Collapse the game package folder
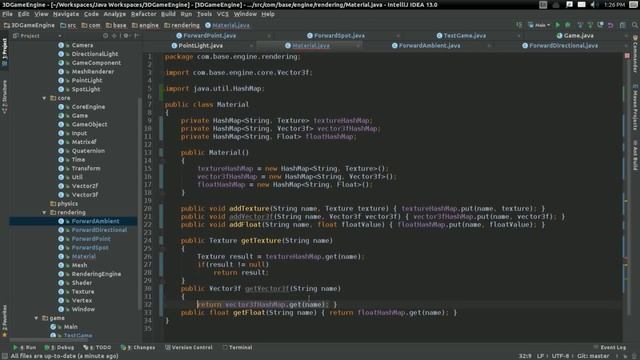Image resolution: width=640 pixels, height=360 pixels. 36,318
